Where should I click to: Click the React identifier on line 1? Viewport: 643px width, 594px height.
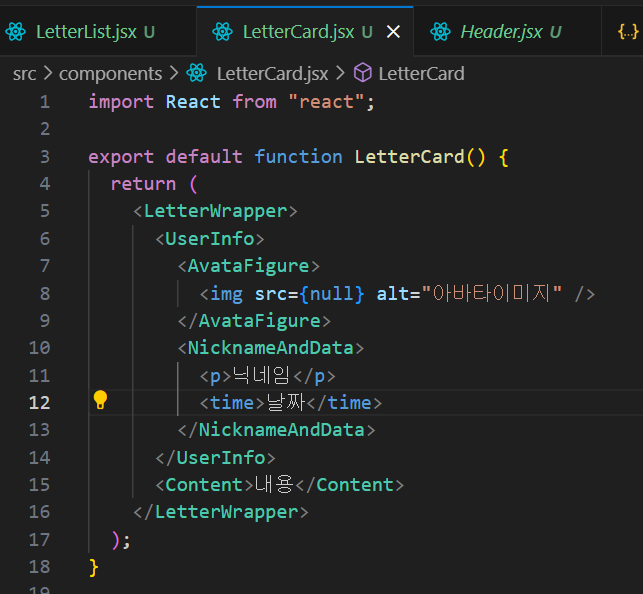click(193, 102)
